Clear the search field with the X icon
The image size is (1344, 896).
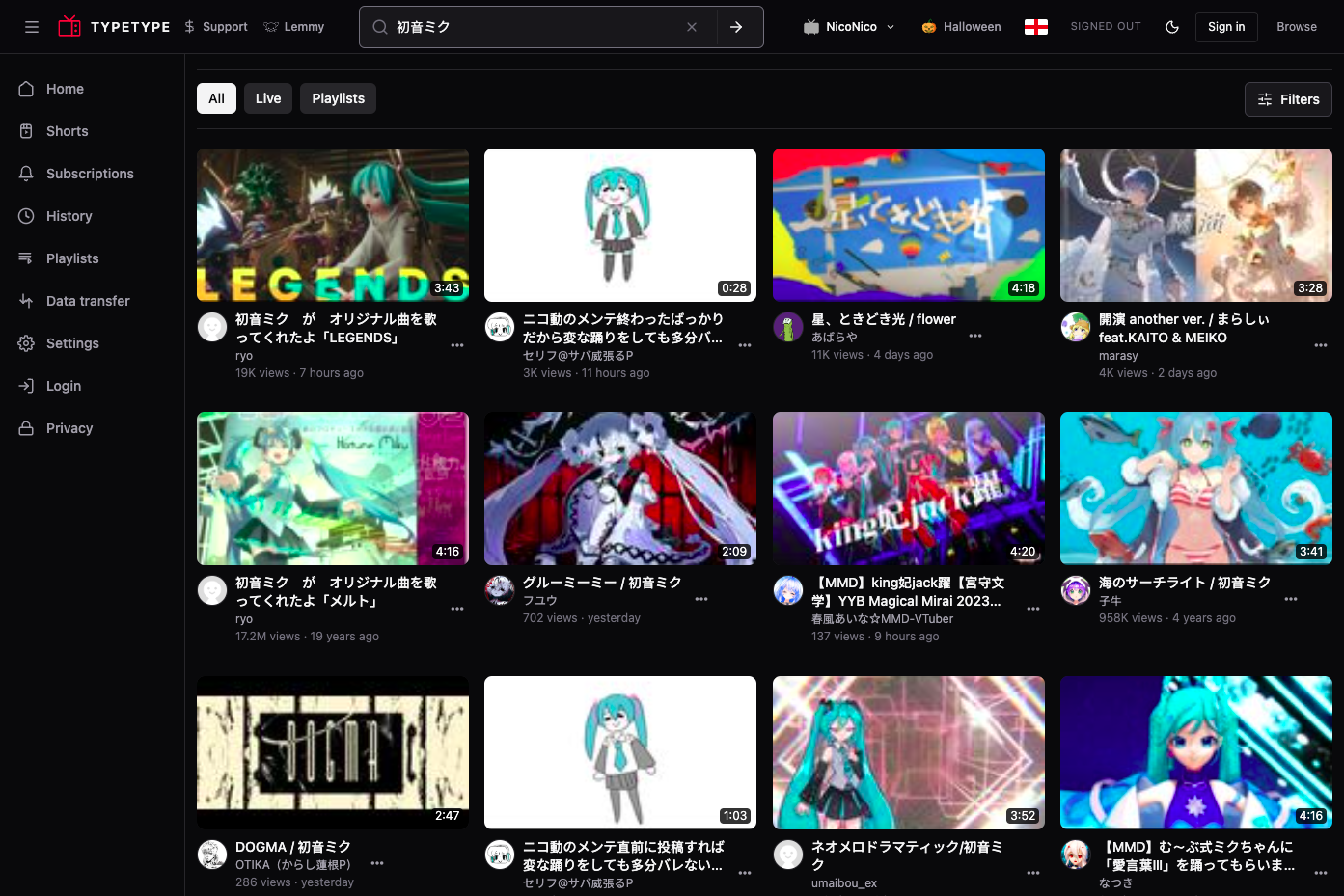[x=692, y=27]
